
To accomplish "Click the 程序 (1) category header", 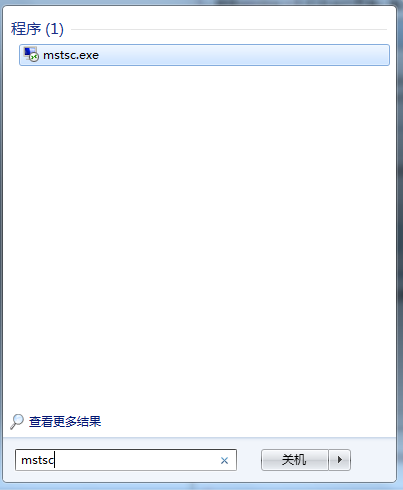I will pos(37,29).
